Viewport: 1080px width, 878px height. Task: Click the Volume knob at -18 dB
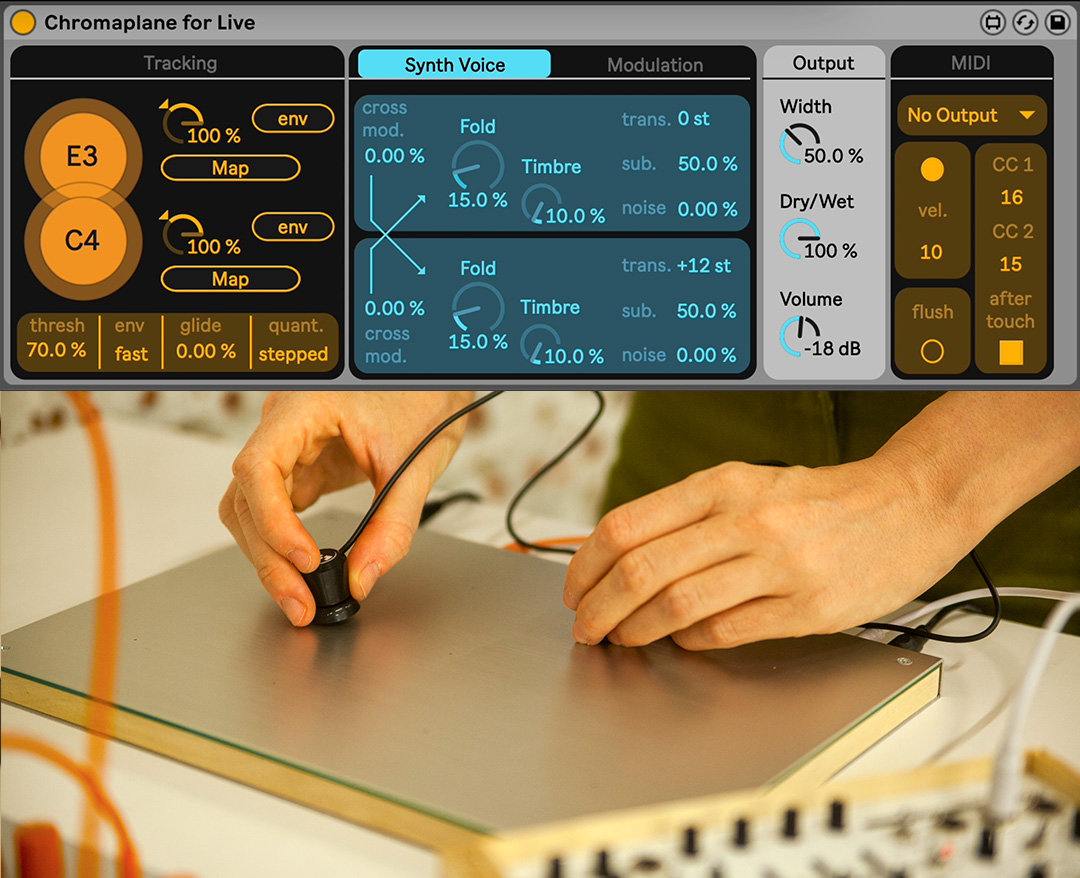[798, 333]
